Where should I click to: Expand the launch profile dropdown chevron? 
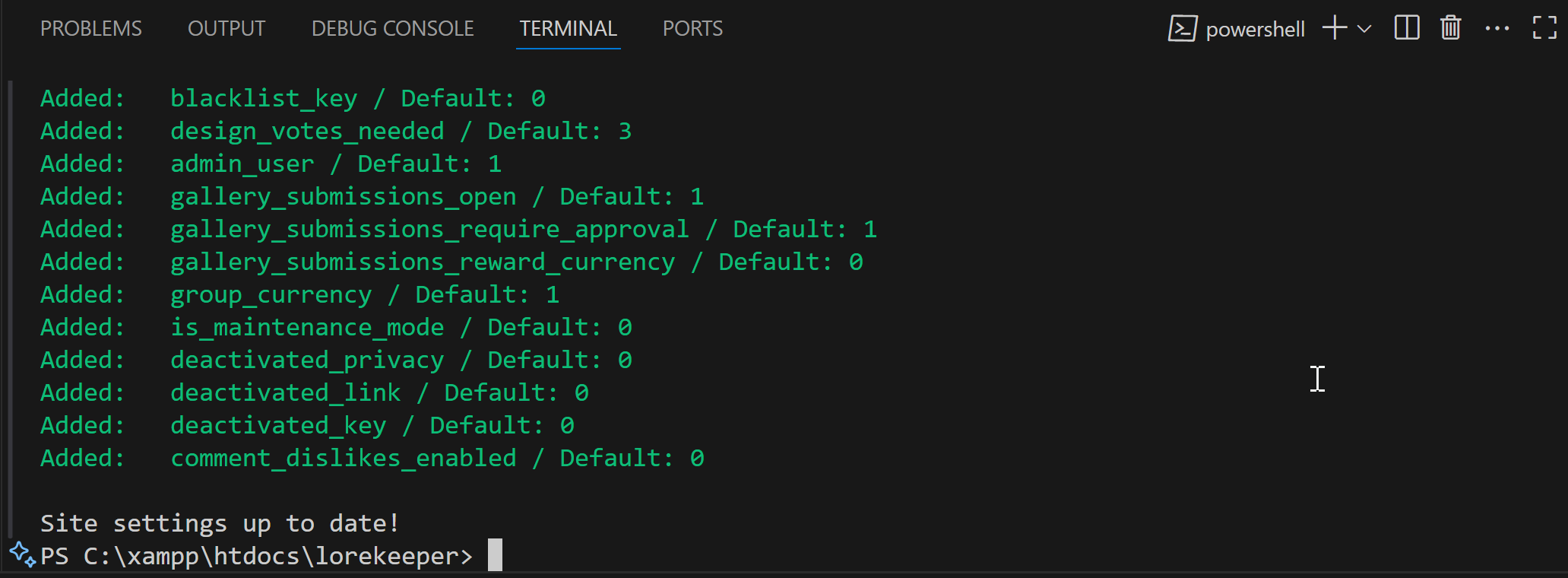1364,29
